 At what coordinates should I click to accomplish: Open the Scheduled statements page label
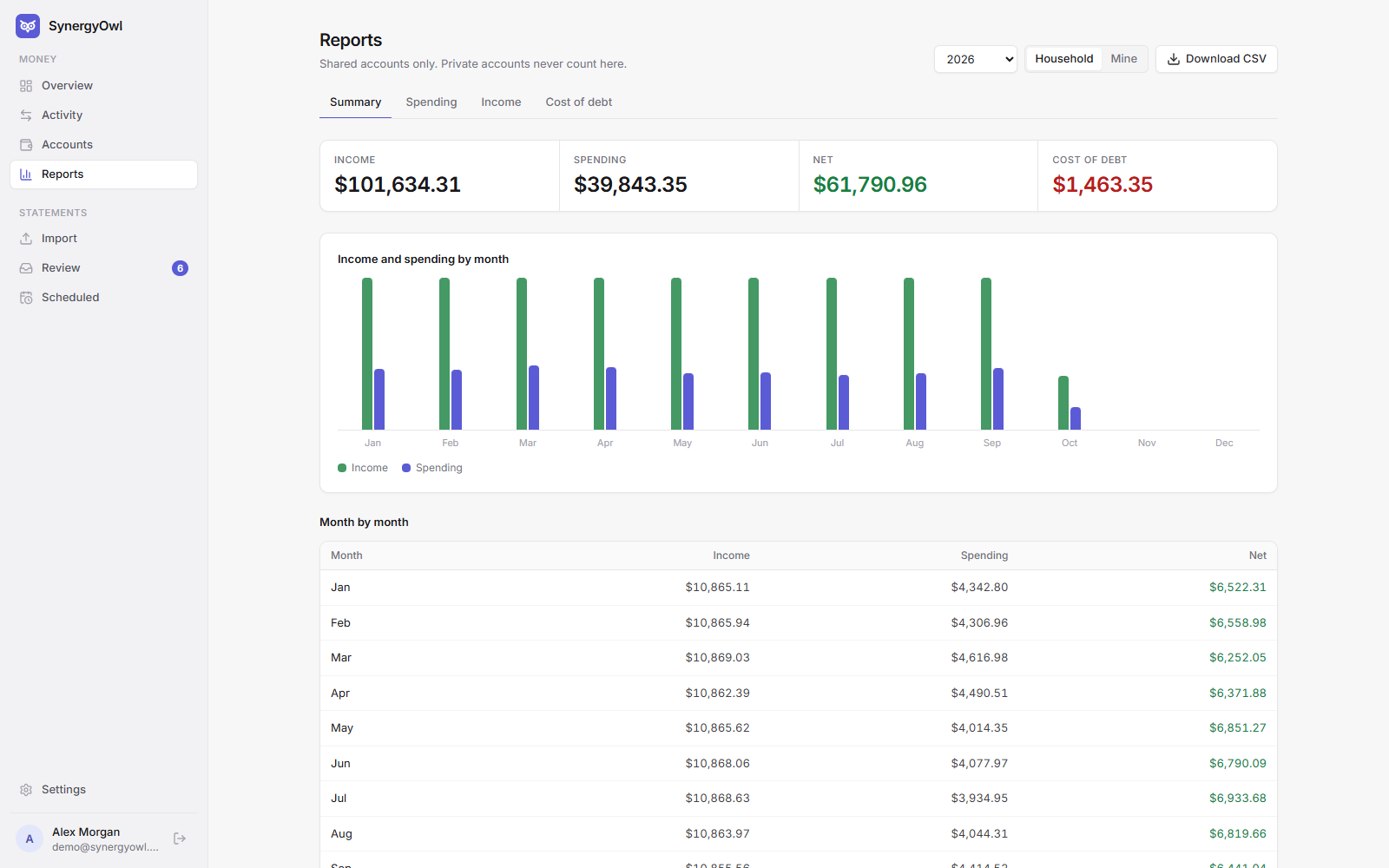pyautogui.click(x=70, y=298)
